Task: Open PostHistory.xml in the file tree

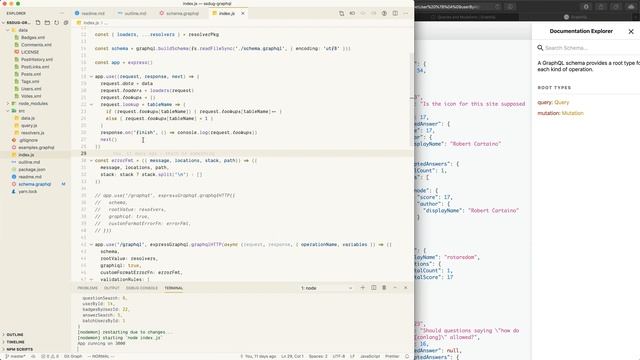Action: pos(37,60)
